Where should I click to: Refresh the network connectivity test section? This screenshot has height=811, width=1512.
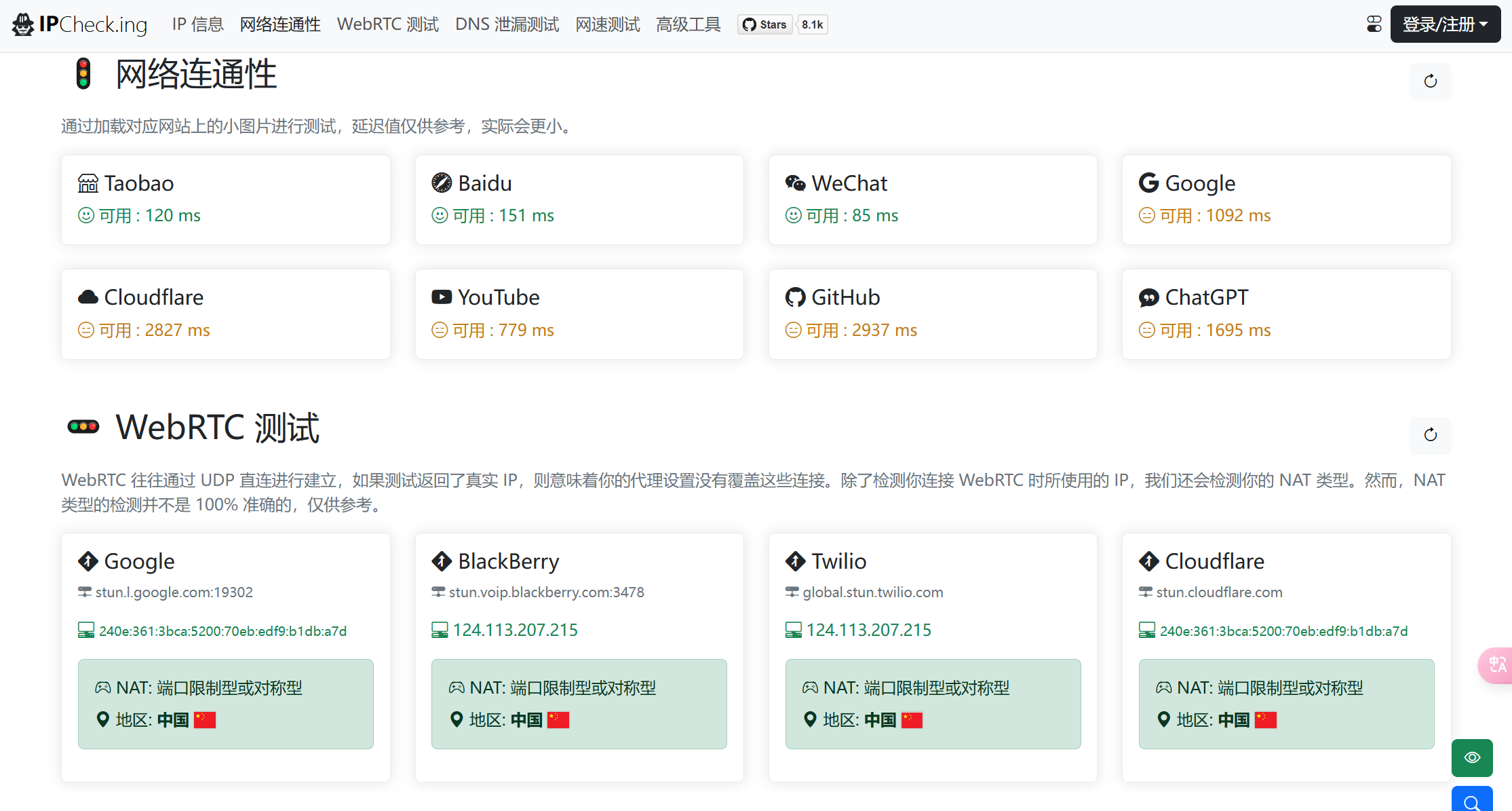pos(1430,81)
